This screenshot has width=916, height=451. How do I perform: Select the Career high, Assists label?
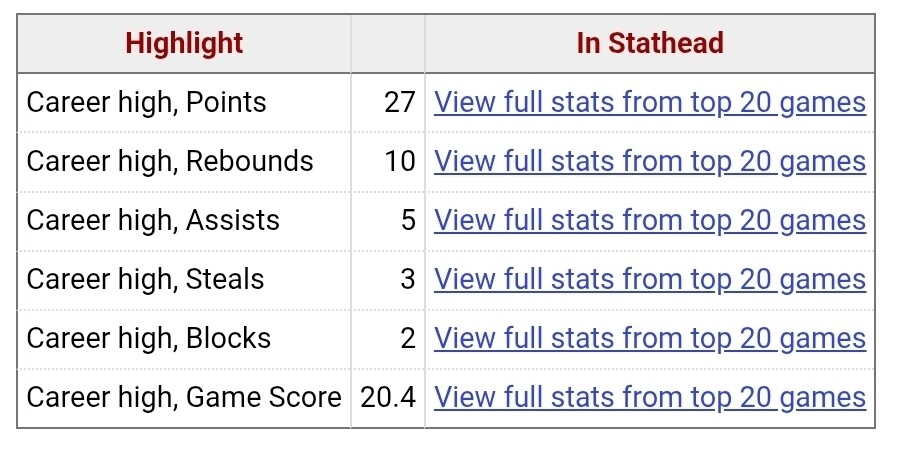pyautogui.click(x=153, y=220)
